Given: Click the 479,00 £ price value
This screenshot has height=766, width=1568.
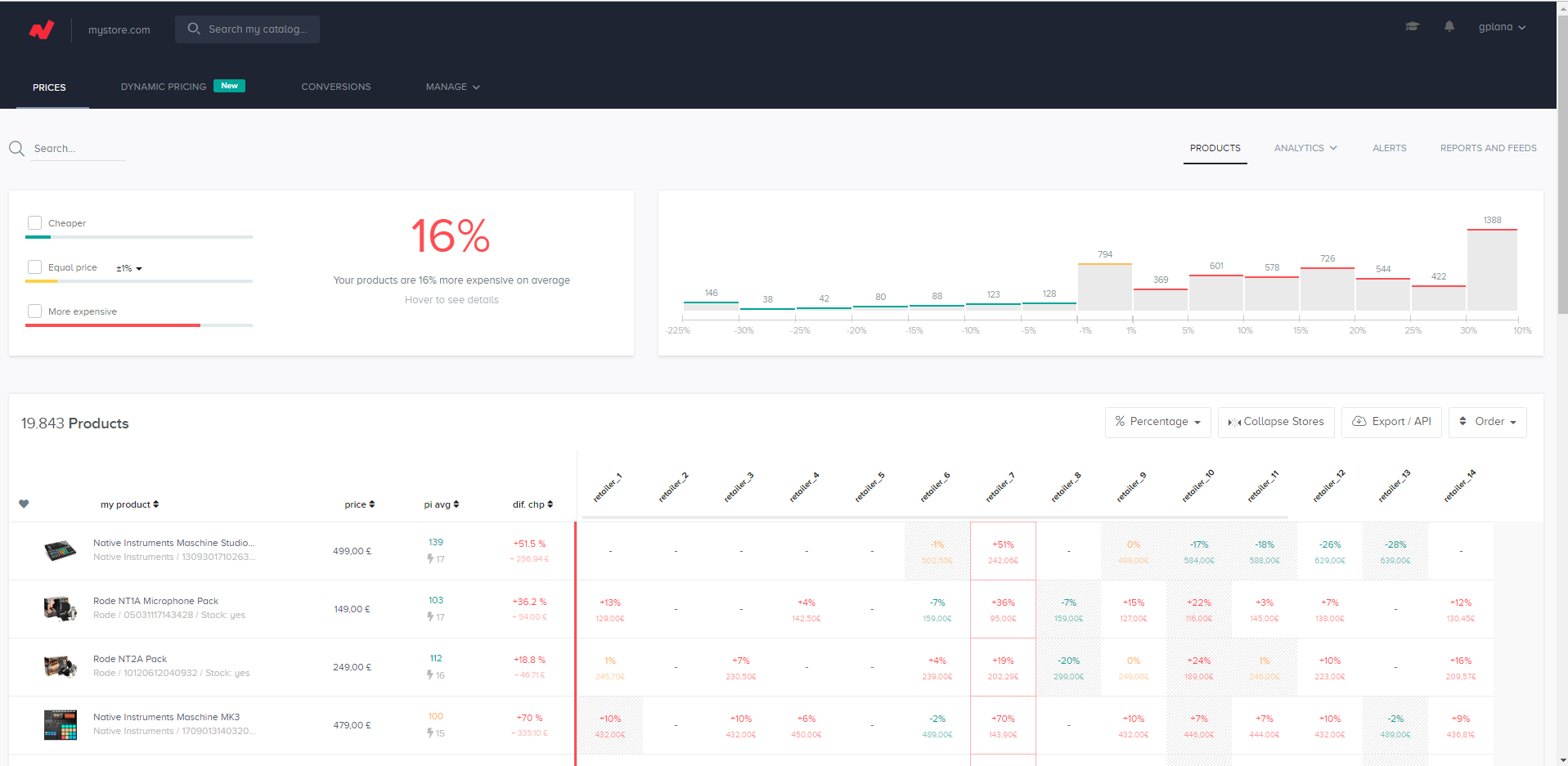Looking at the screenshot, I should click(x=352, y=725).
